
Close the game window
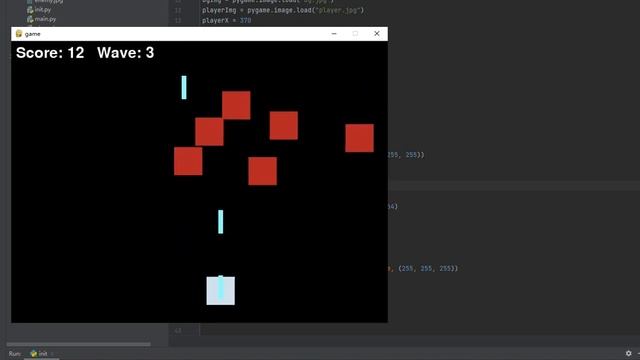tap(377, 33)
